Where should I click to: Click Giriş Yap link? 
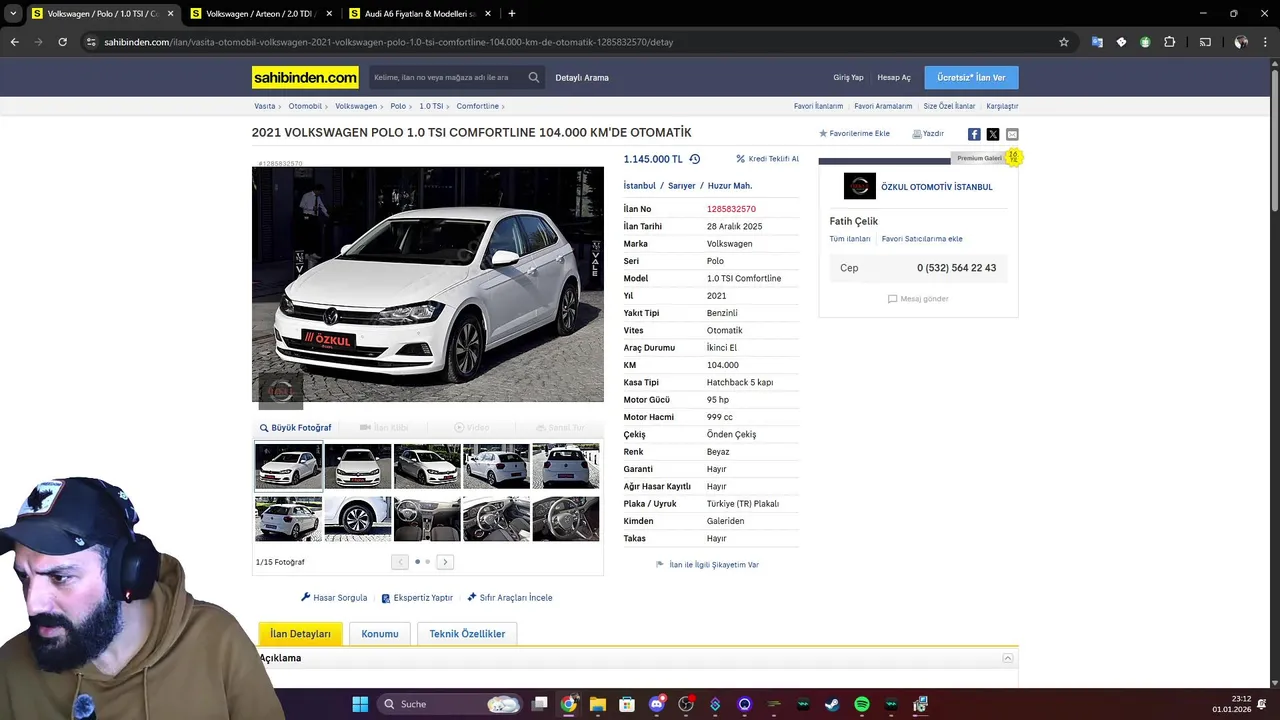coord(848,77)
